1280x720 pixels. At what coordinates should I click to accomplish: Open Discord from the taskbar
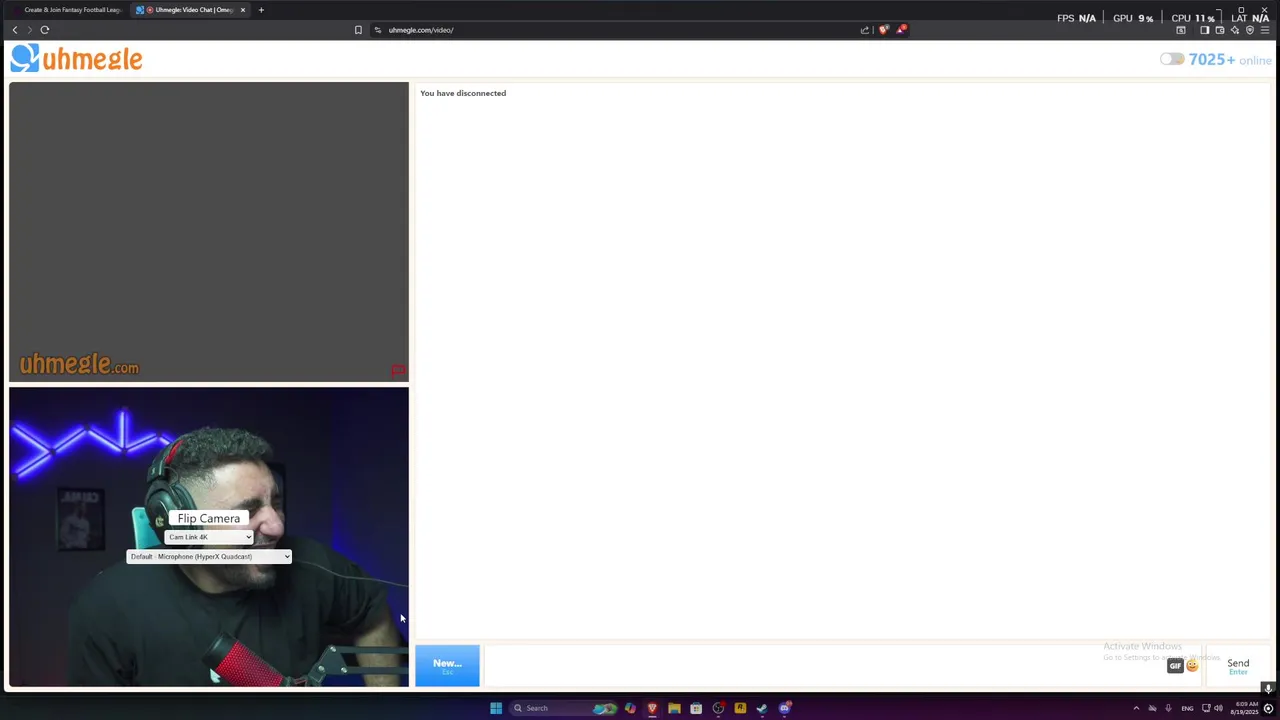pyautogui.click(x=785, y=708)
